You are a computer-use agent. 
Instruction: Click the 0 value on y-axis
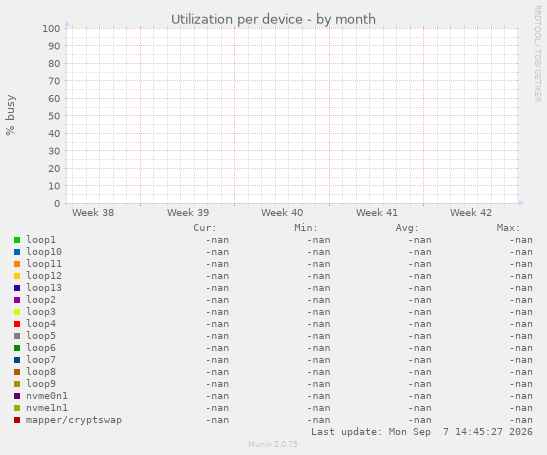tap(57, 204)
